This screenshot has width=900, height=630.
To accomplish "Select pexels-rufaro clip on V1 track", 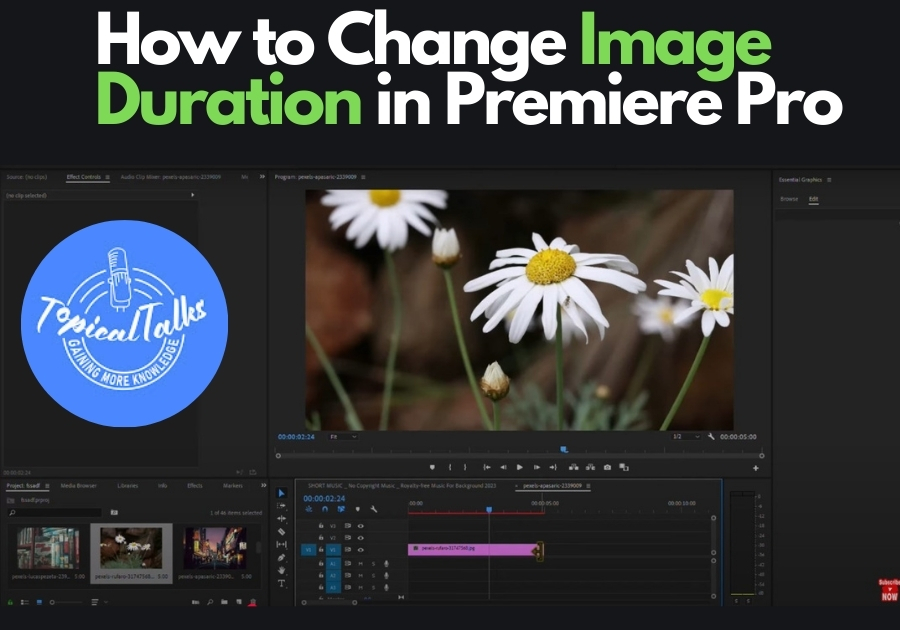I will 475,550.
